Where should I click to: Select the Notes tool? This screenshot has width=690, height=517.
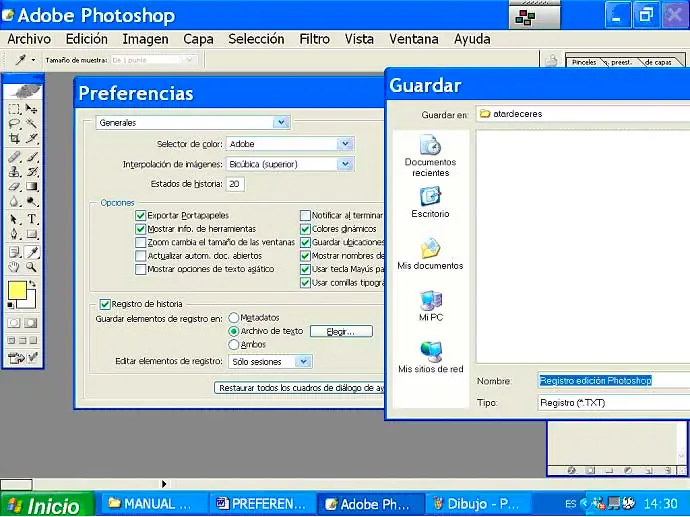click(x=14, y=252)
